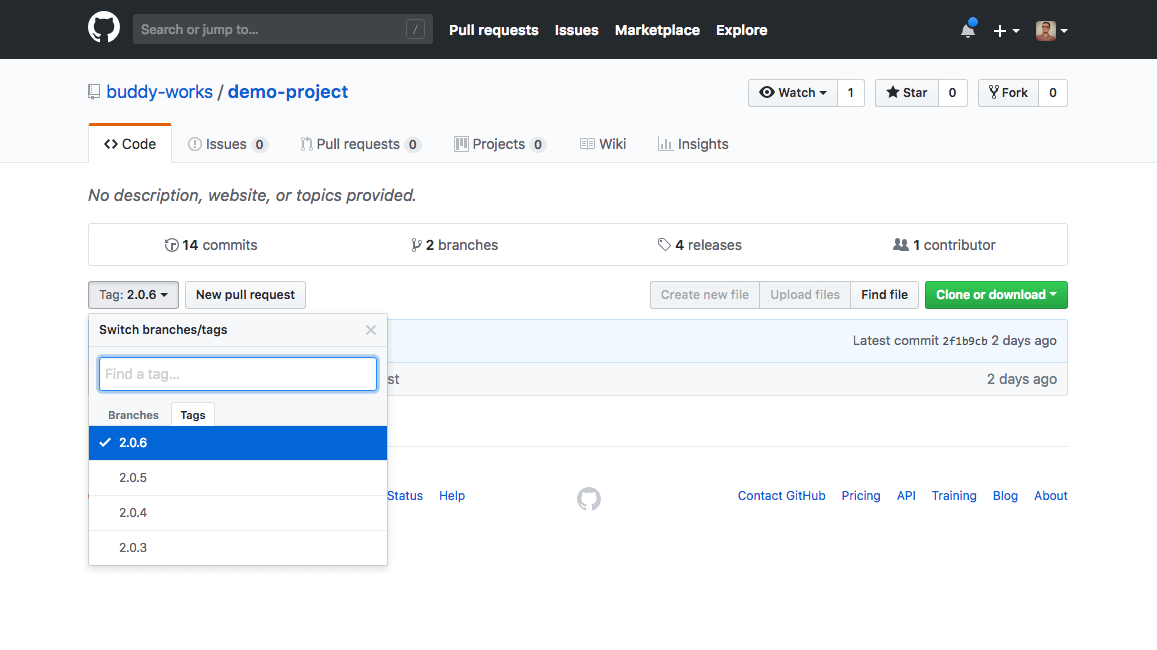Viewport: 1157px width, 650px height.
Task: Go to Pull requests in top navigation
Action: tap(494, 30)
